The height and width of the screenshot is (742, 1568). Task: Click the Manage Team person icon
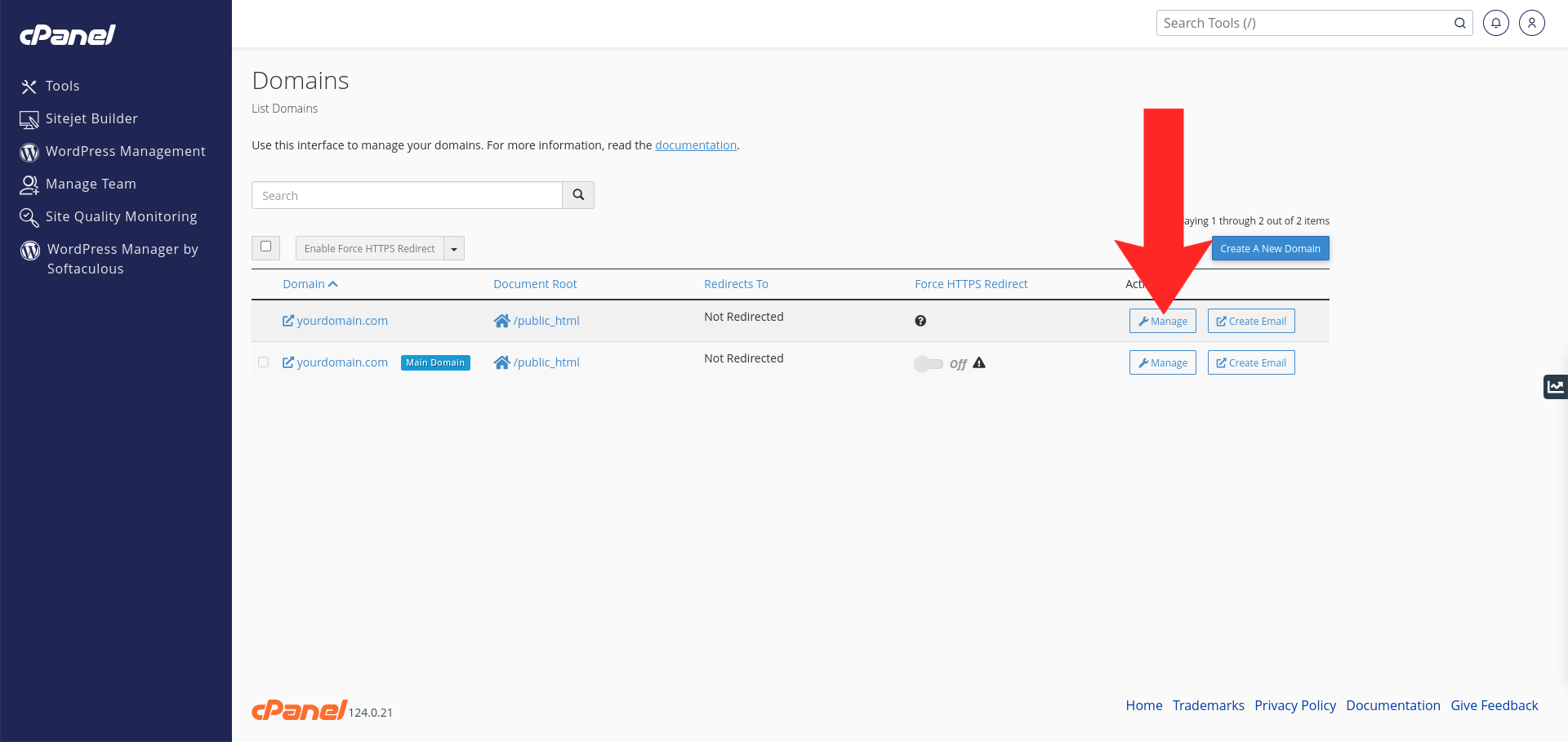pos(29,184)
